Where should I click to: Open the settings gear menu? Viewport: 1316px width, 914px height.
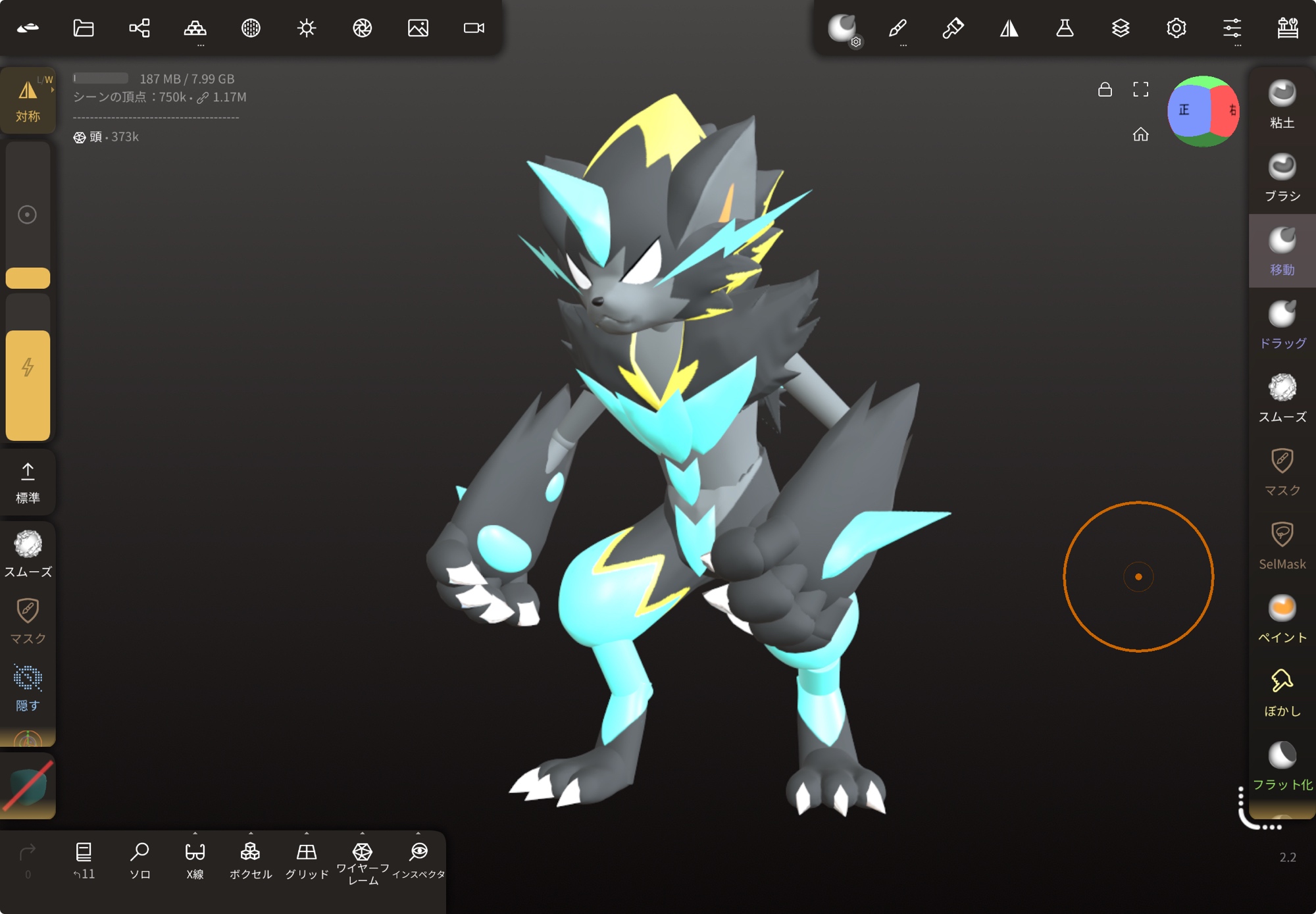tap(1176, 28)
